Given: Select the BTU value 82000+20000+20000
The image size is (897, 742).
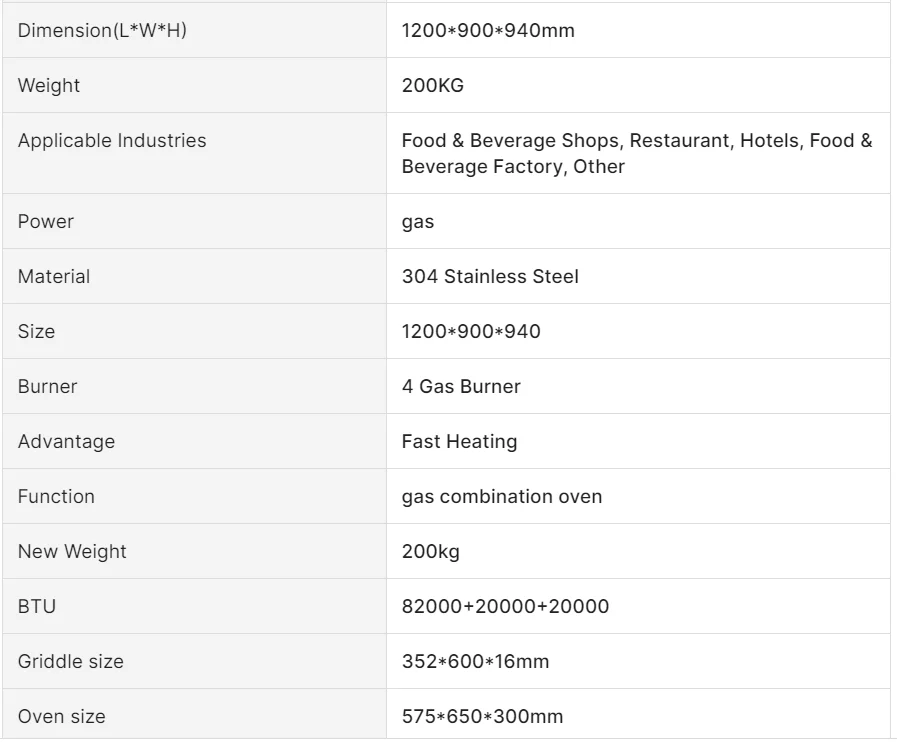Looking at the screenshot, I should (x=505, y=606).
